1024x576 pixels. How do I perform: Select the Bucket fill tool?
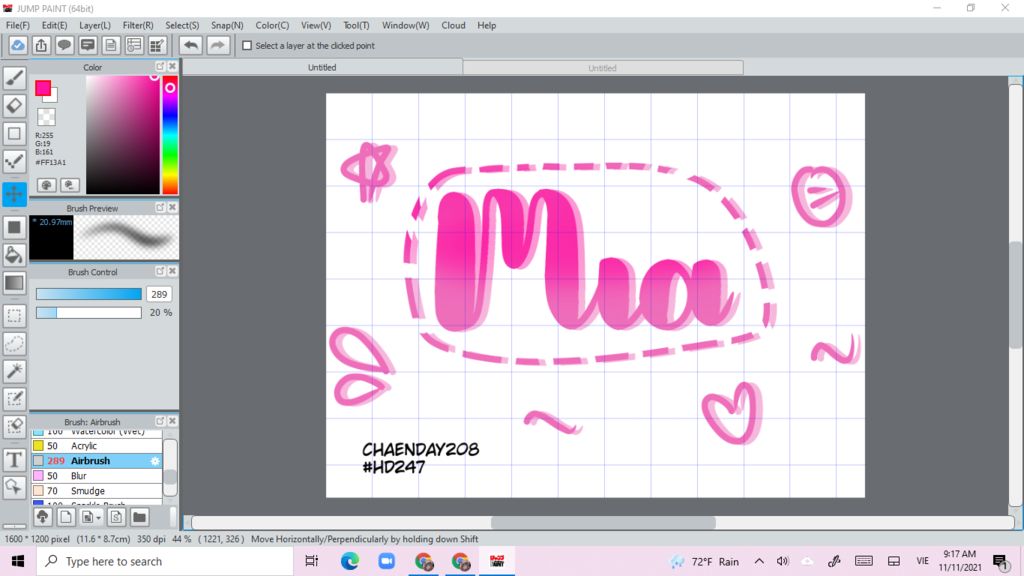[14, 255]
